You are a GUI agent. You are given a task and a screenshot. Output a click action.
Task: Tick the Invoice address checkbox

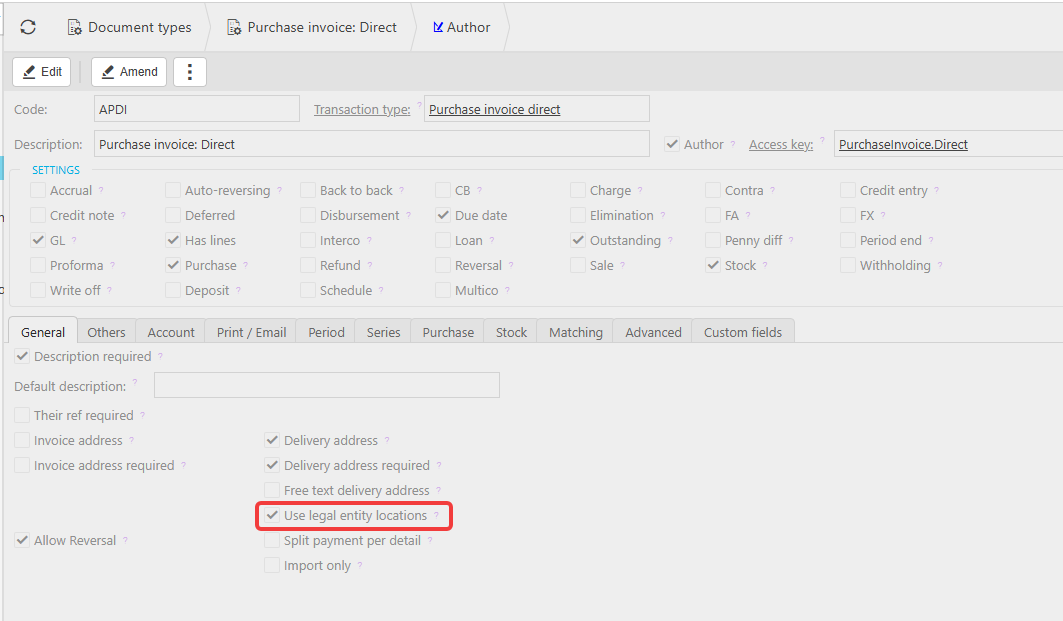point(22,441)
